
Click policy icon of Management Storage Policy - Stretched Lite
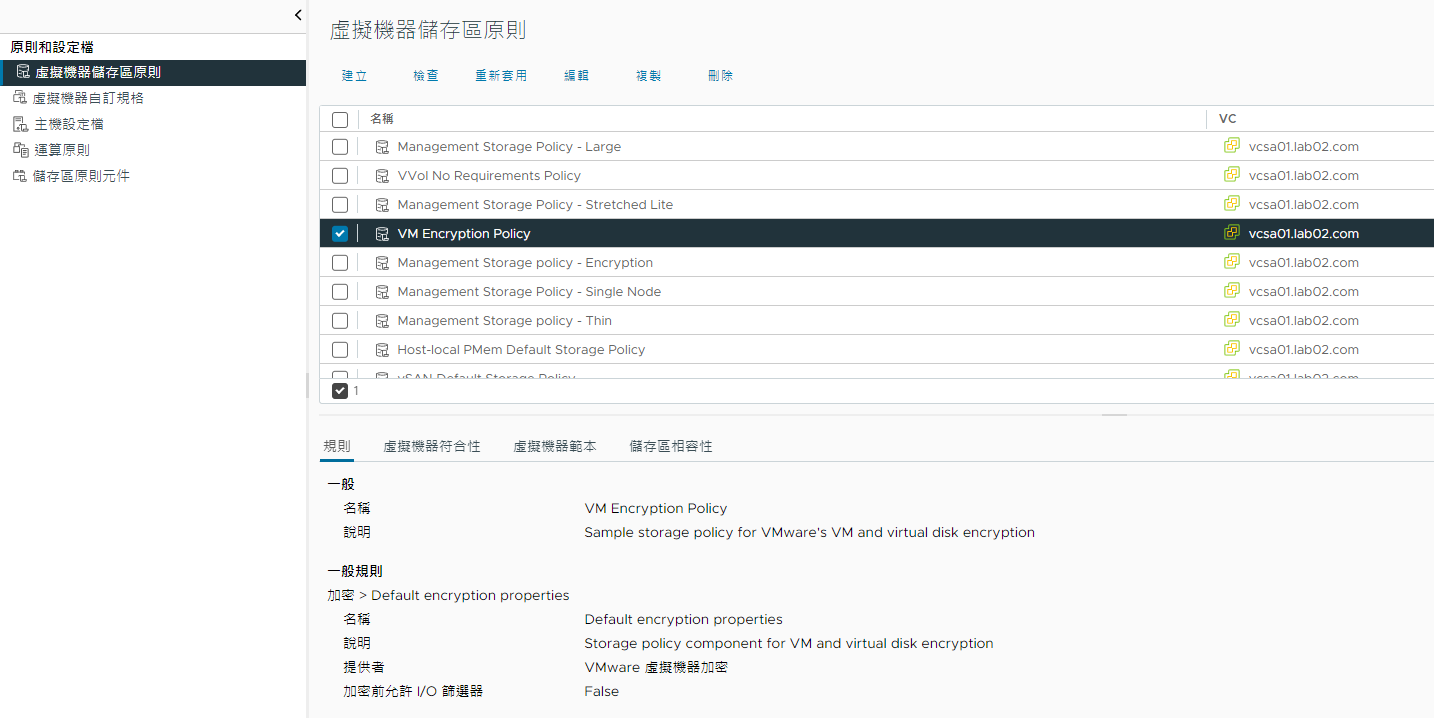coord(382,205)
